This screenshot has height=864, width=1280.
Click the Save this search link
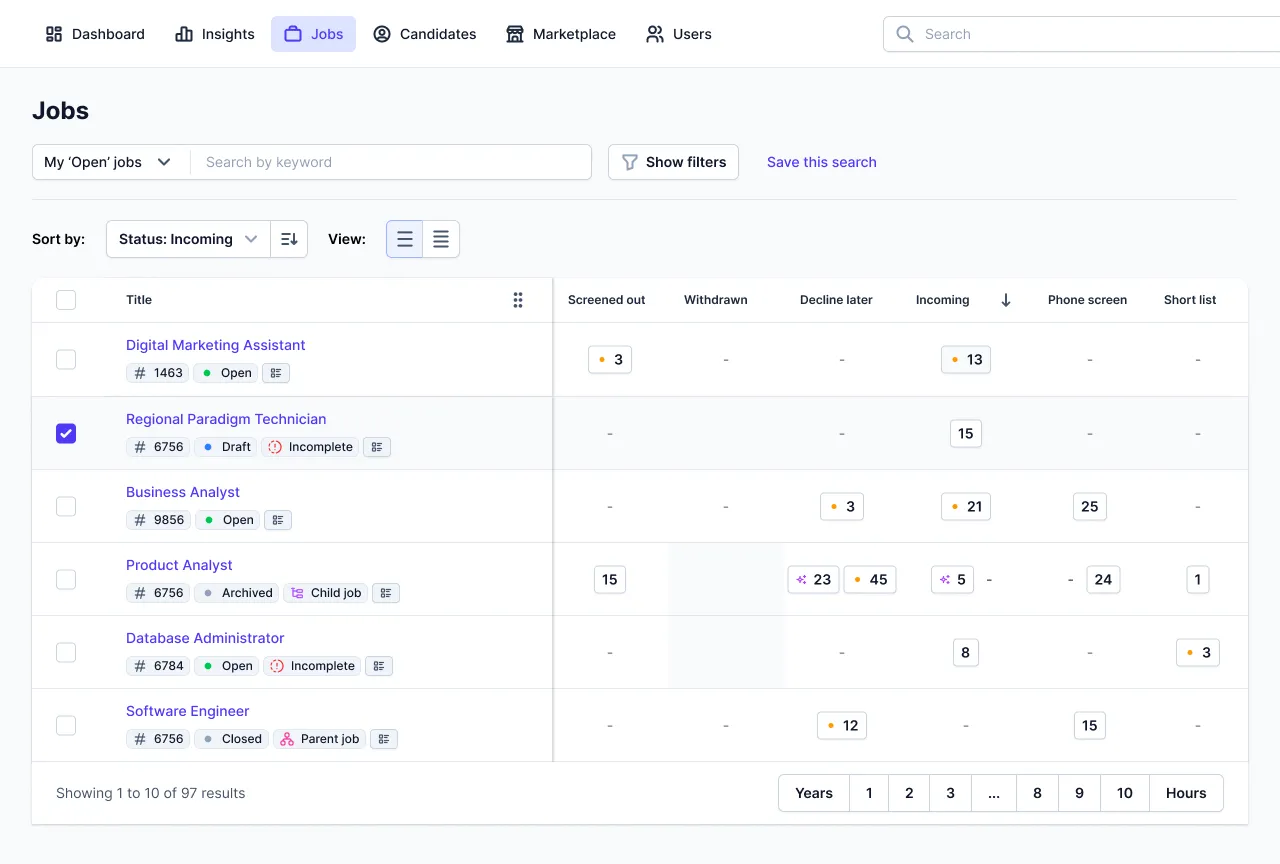(x=821, y=162)
